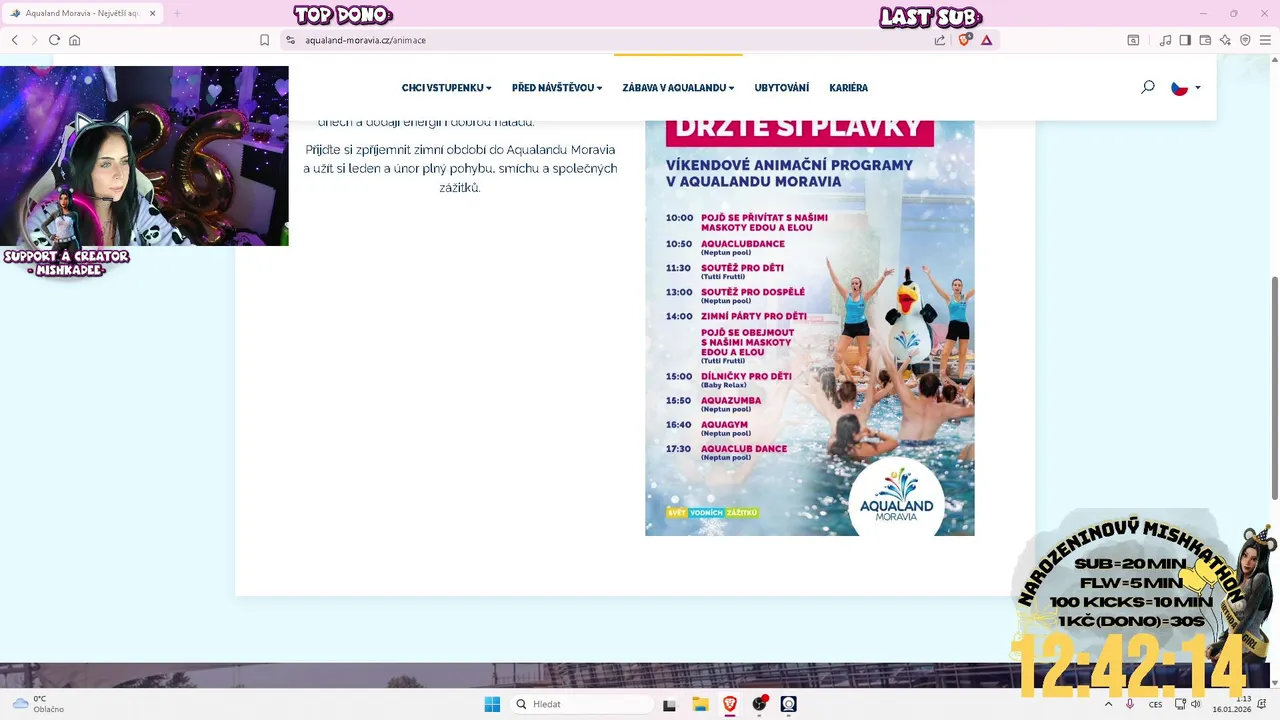Open the CES keyboard language indicator
The width and height of the screenshot is (1280, 720).
click(x=1155, y=704)
